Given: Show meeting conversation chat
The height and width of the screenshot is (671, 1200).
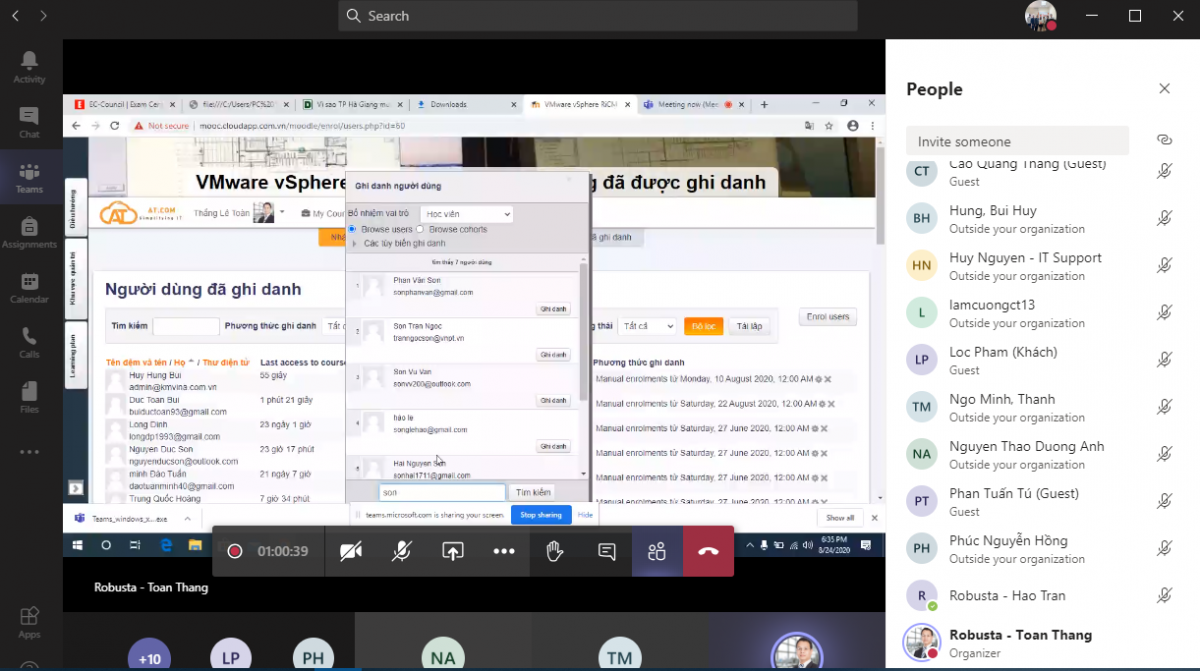Looking at the screenshot, I should click(x=606, y=551).
